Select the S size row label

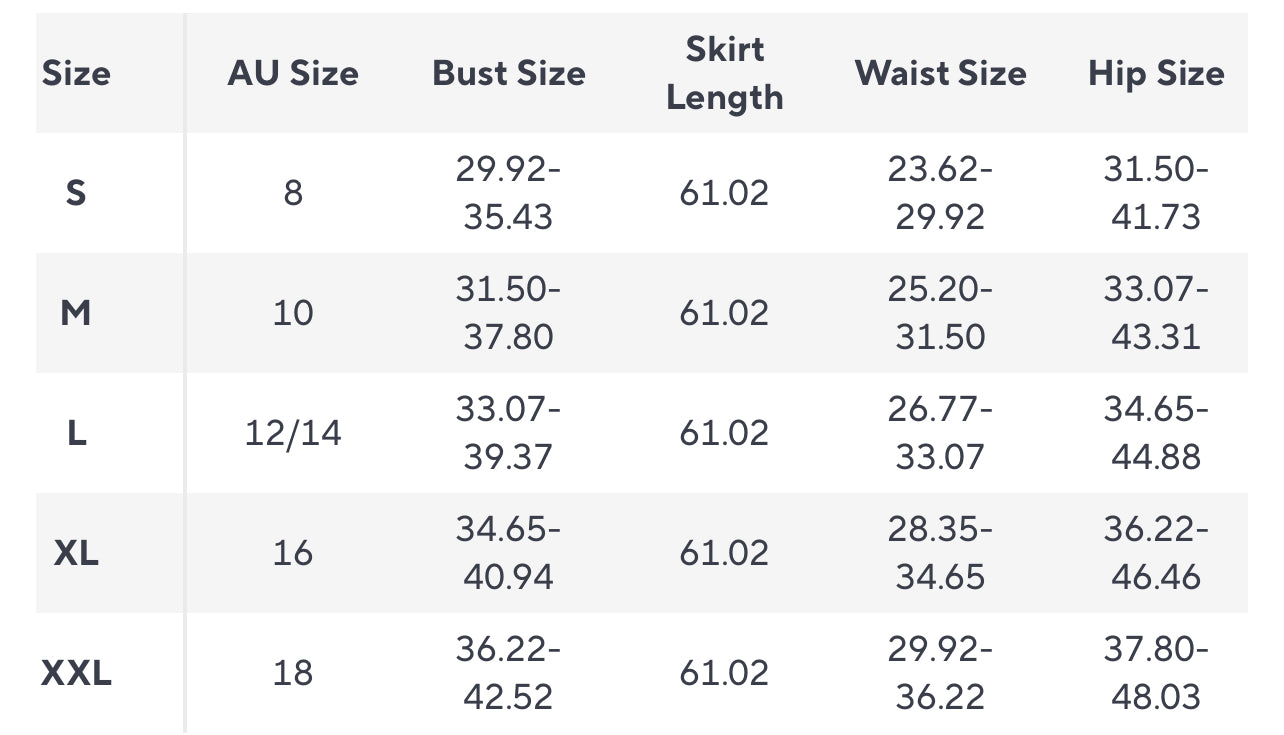coord(76,193)
